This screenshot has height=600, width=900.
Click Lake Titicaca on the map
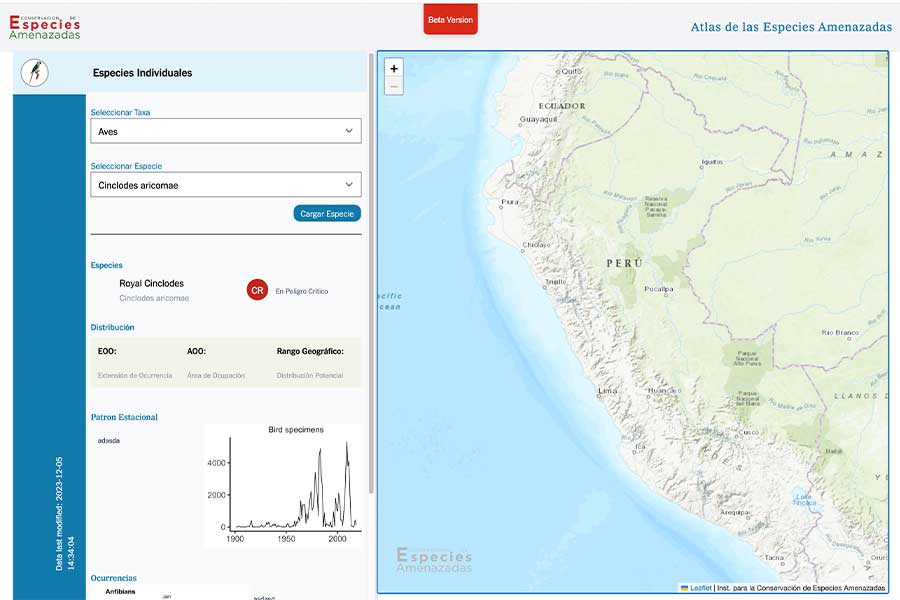click(804, 500)
